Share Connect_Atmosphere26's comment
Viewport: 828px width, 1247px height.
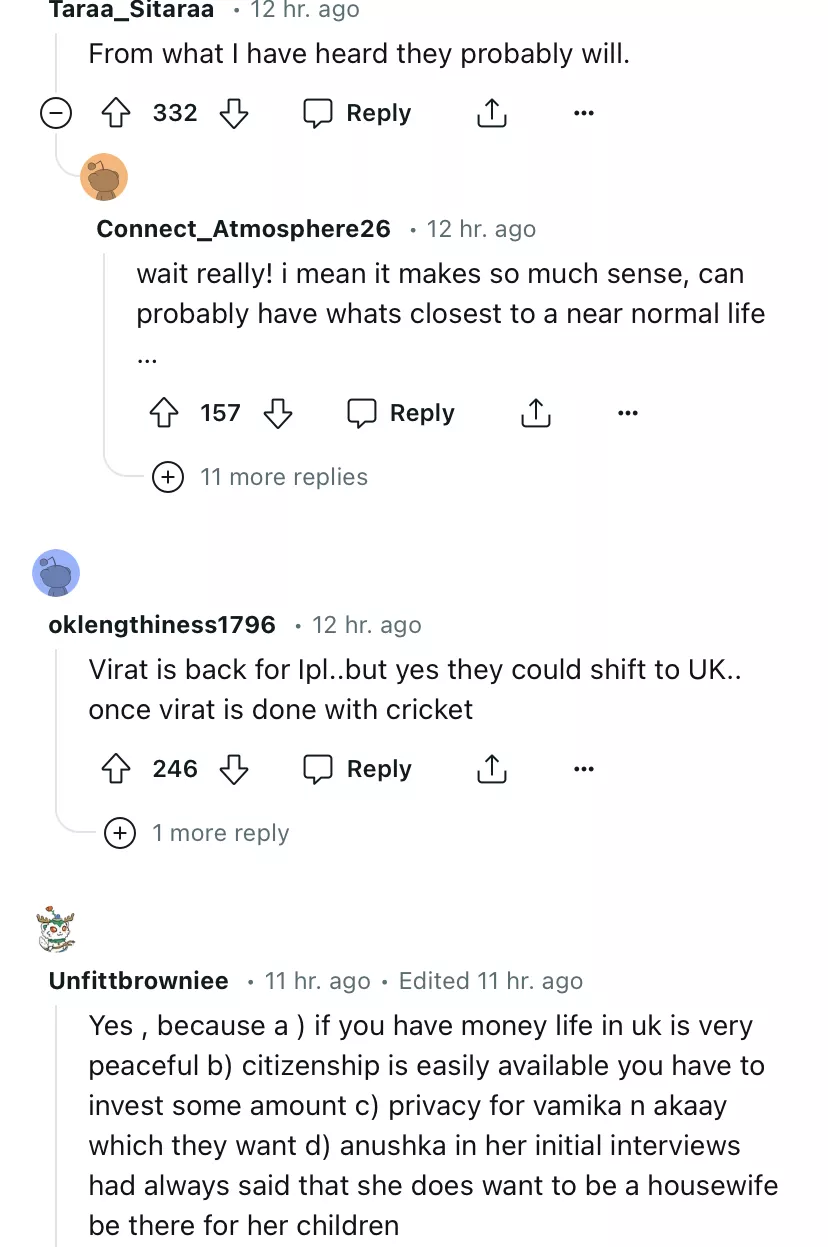click(536, 413)
